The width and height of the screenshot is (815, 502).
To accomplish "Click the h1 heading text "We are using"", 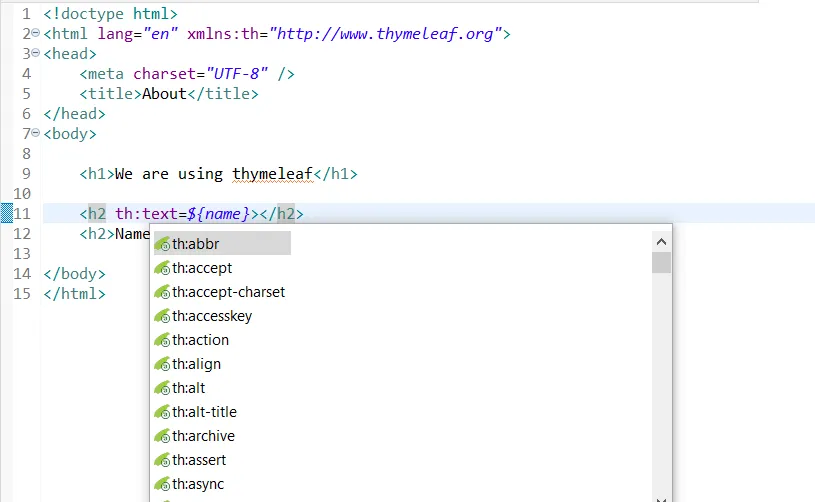I will coord(168,174).
